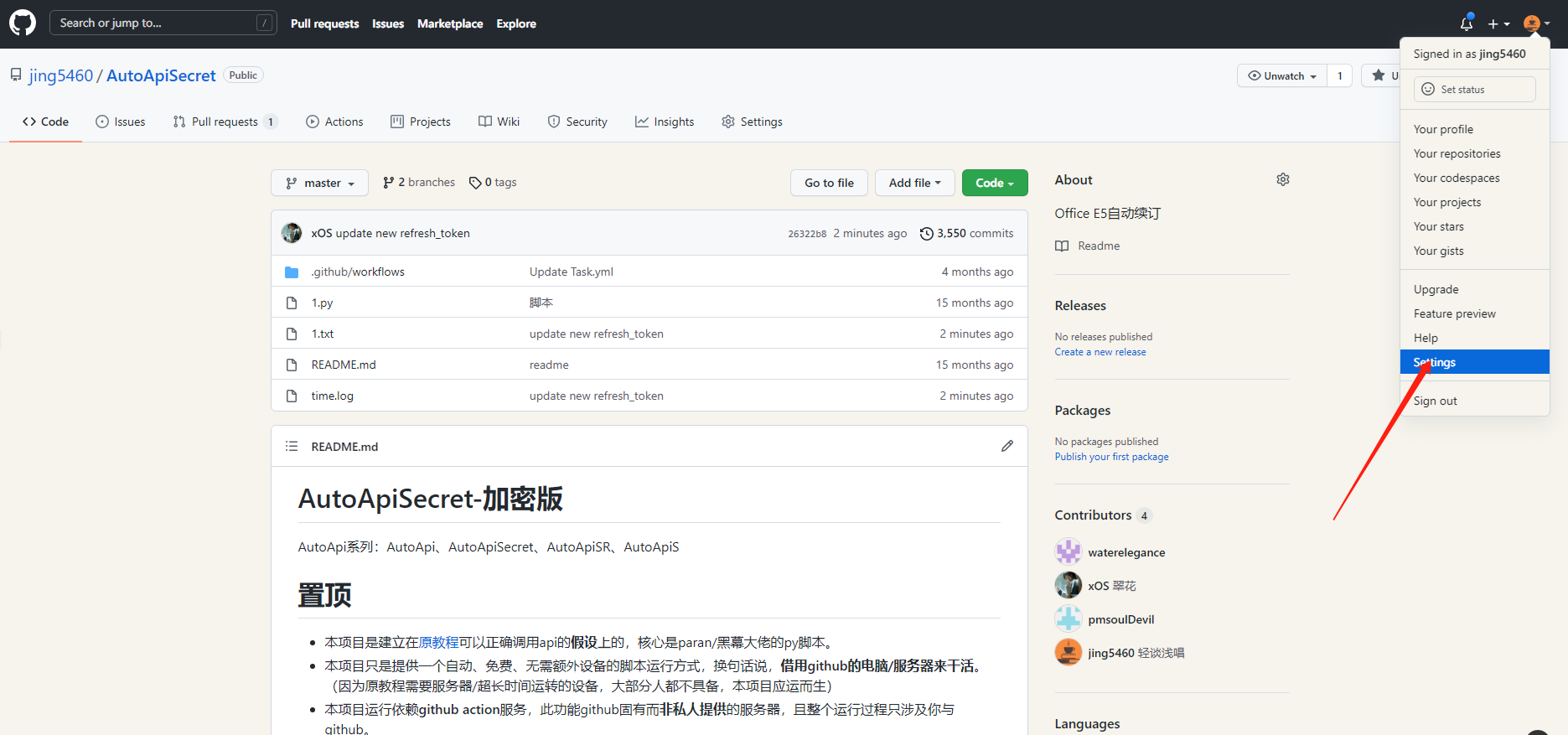Click the xOS committer avatar
The width and height of the screenshot is (1568, 735).
click(x=292, y=233)
